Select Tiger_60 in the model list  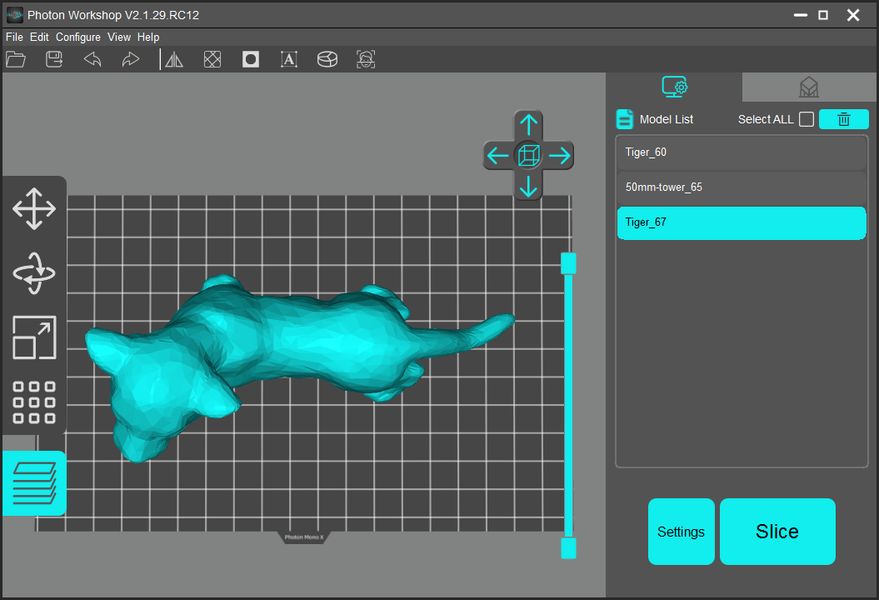[x=740, y=153]
